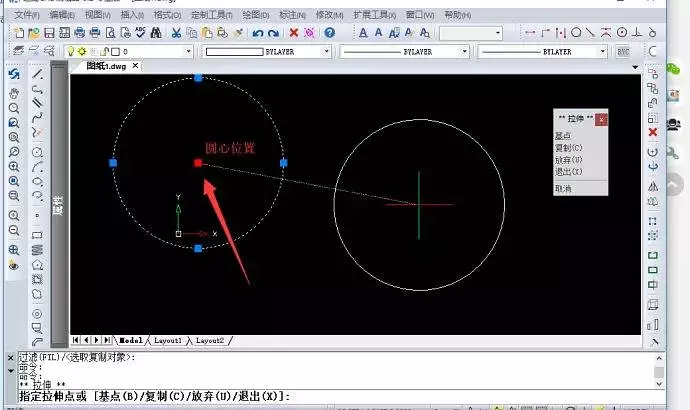Switch to the Layout1 tab
This screenshot has height=410, width=690.
[167, 341]
